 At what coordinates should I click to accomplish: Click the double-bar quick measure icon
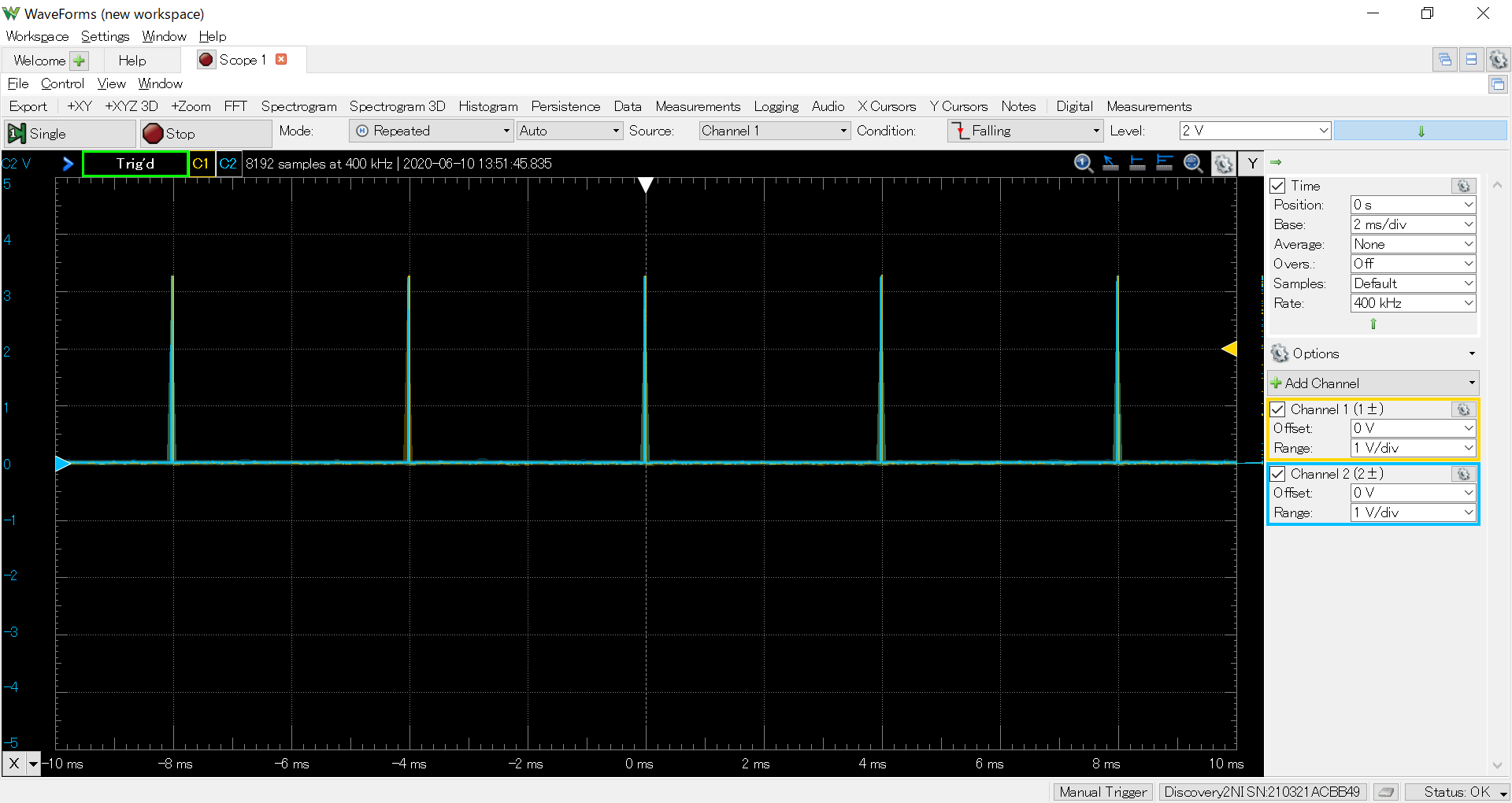point(1165,163)
